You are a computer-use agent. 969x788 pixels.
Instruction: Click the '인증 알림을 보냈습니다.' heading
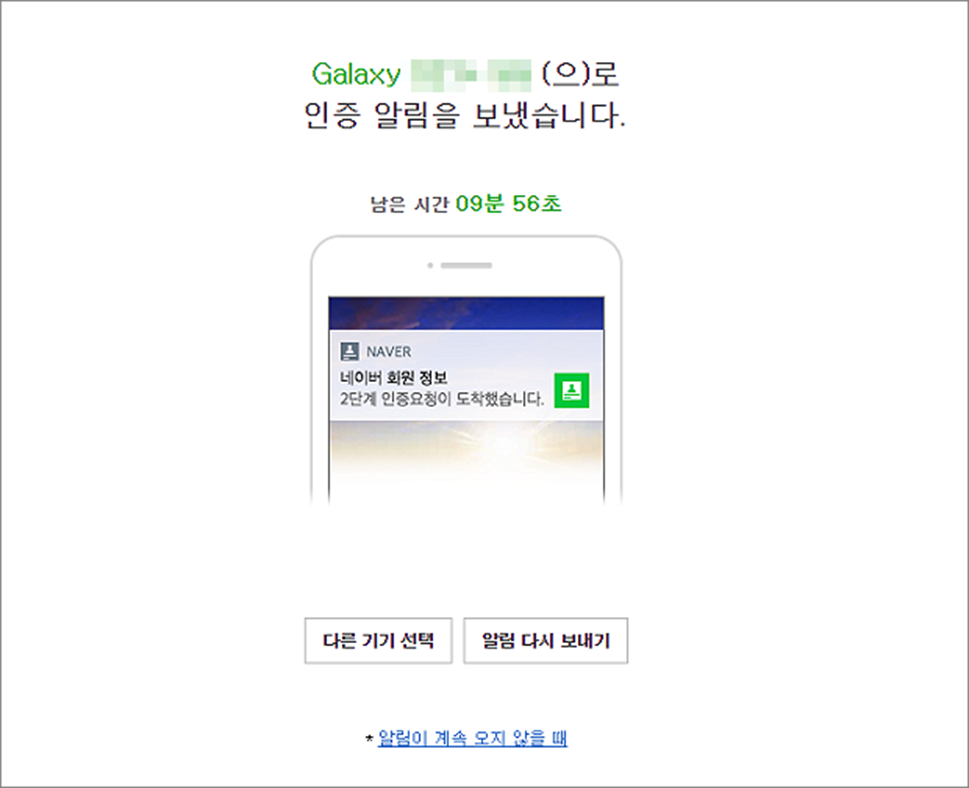point(465,115)
